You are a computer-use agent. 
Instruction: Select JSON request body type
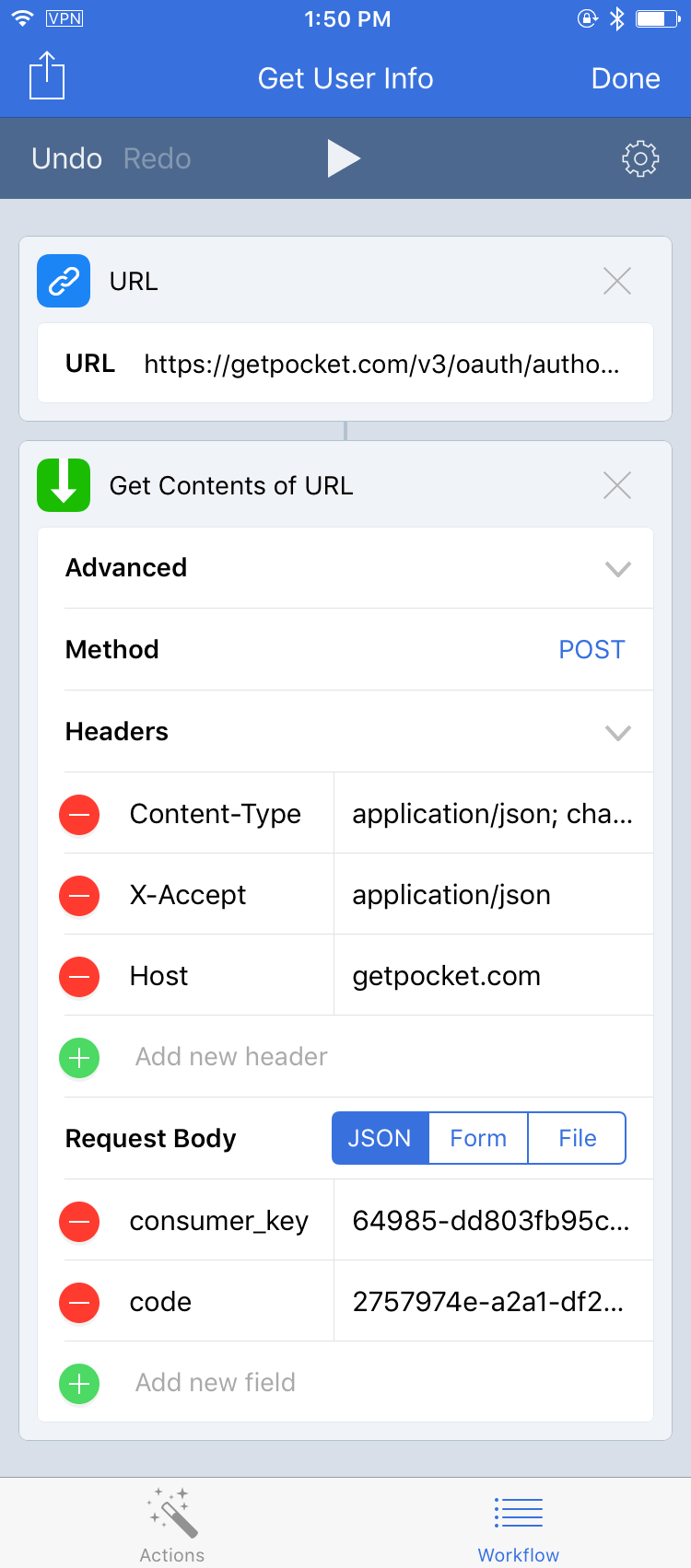coord(381,1138)
